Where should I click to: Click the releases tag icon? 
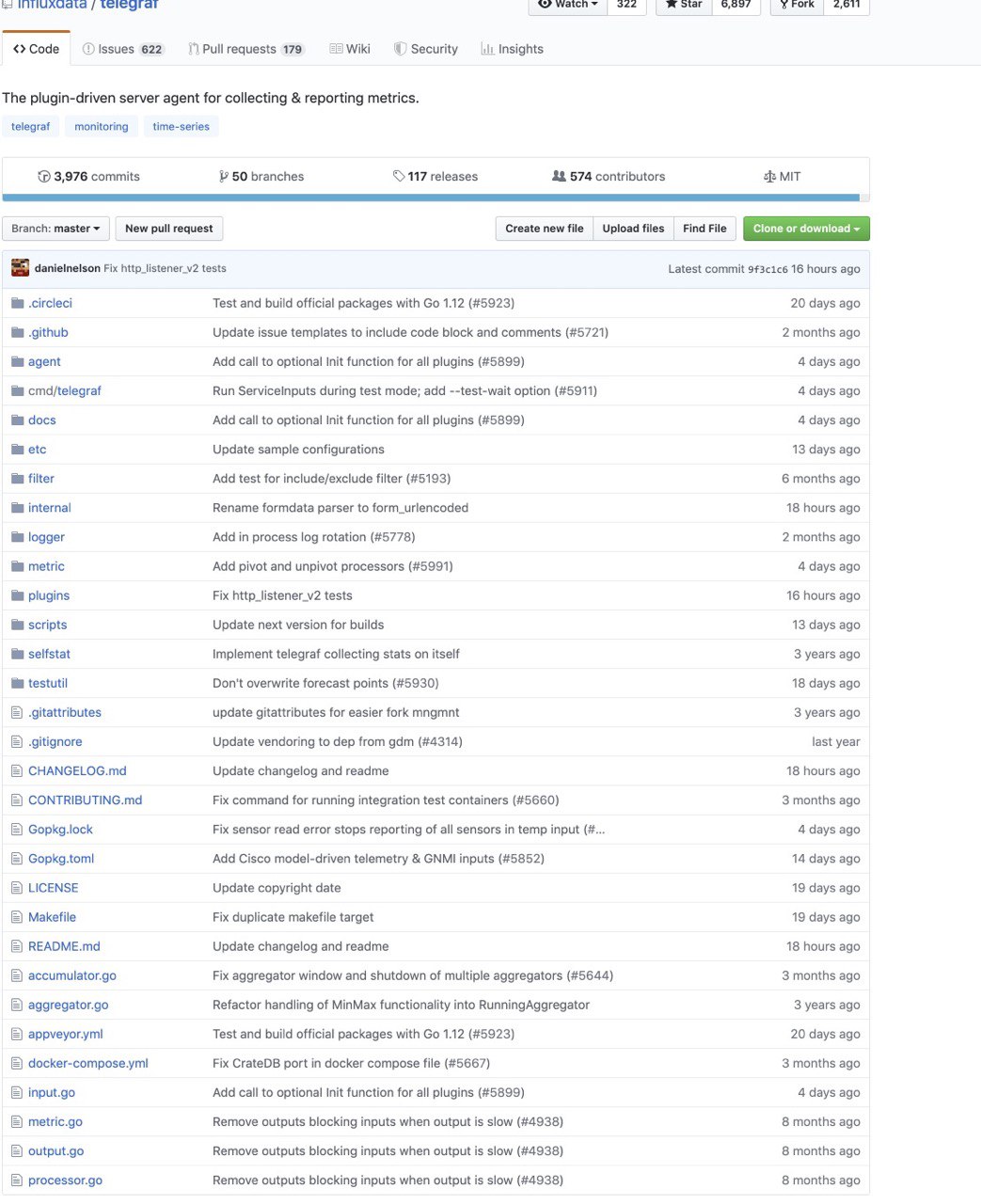coord(399,176)
